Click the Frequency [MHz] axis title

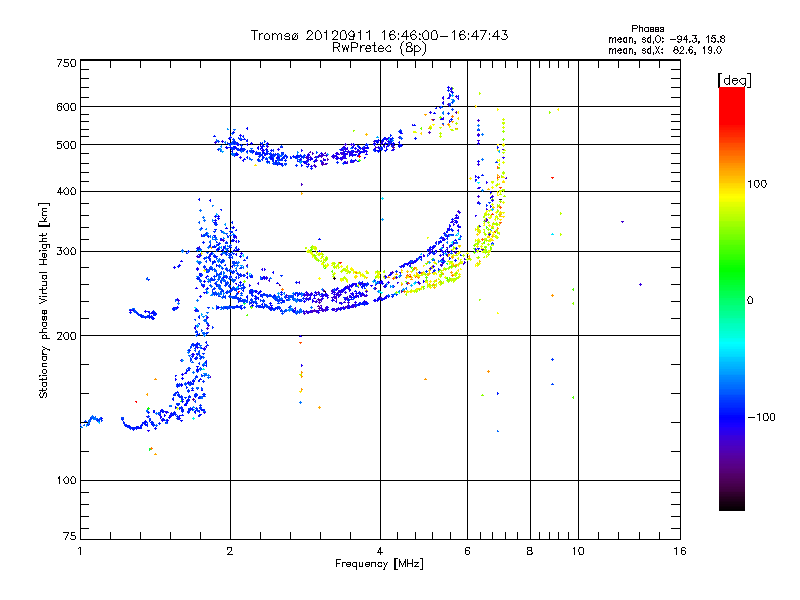pos(379,564)
